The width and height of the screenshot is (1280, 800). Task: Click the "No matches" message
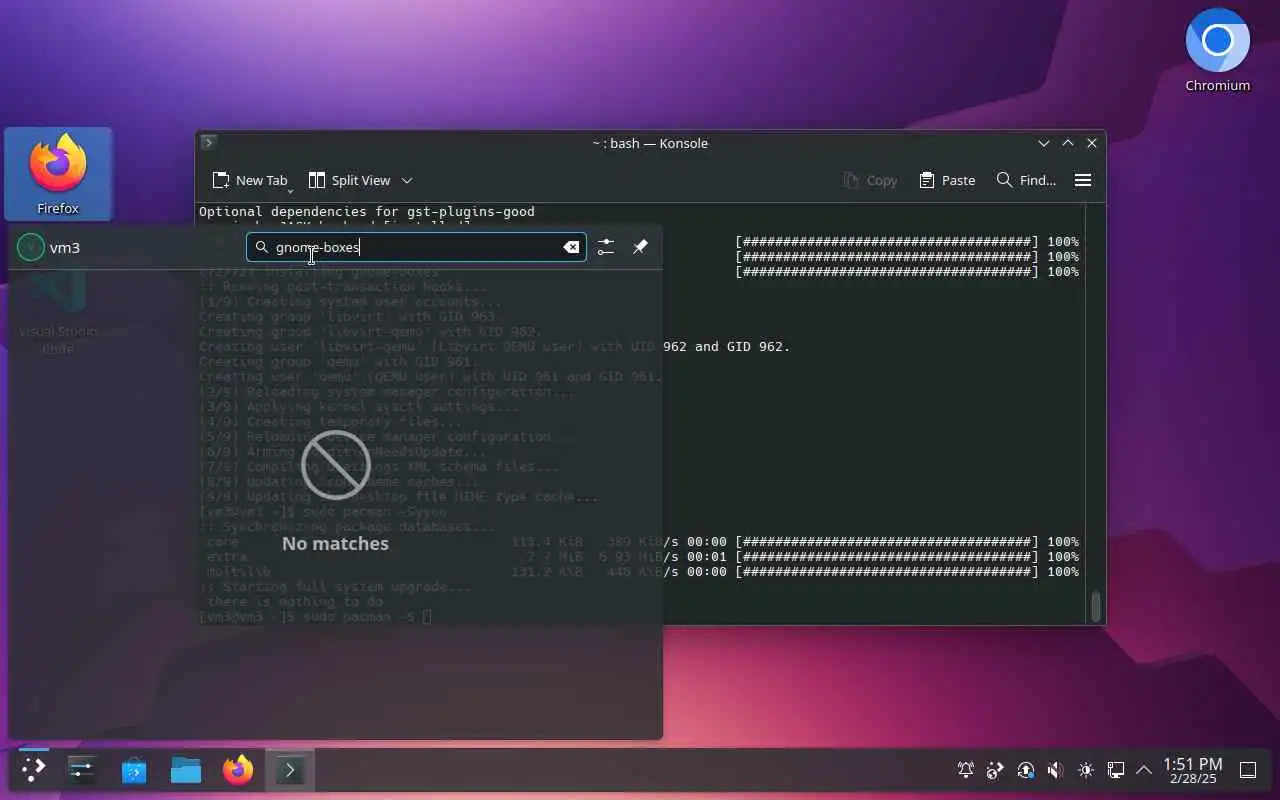coord(335,543)
